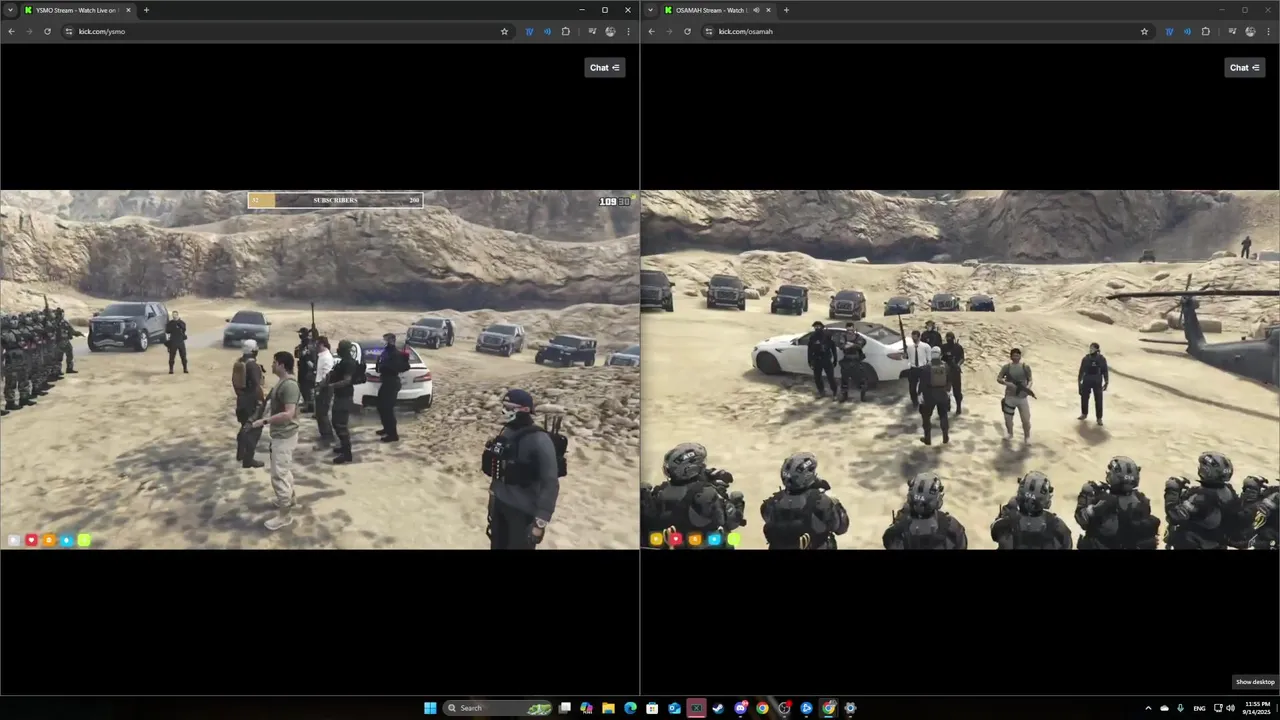1280x720 pixels.
Task: Open Steam from the taskbar
Action: click(718, 708)
